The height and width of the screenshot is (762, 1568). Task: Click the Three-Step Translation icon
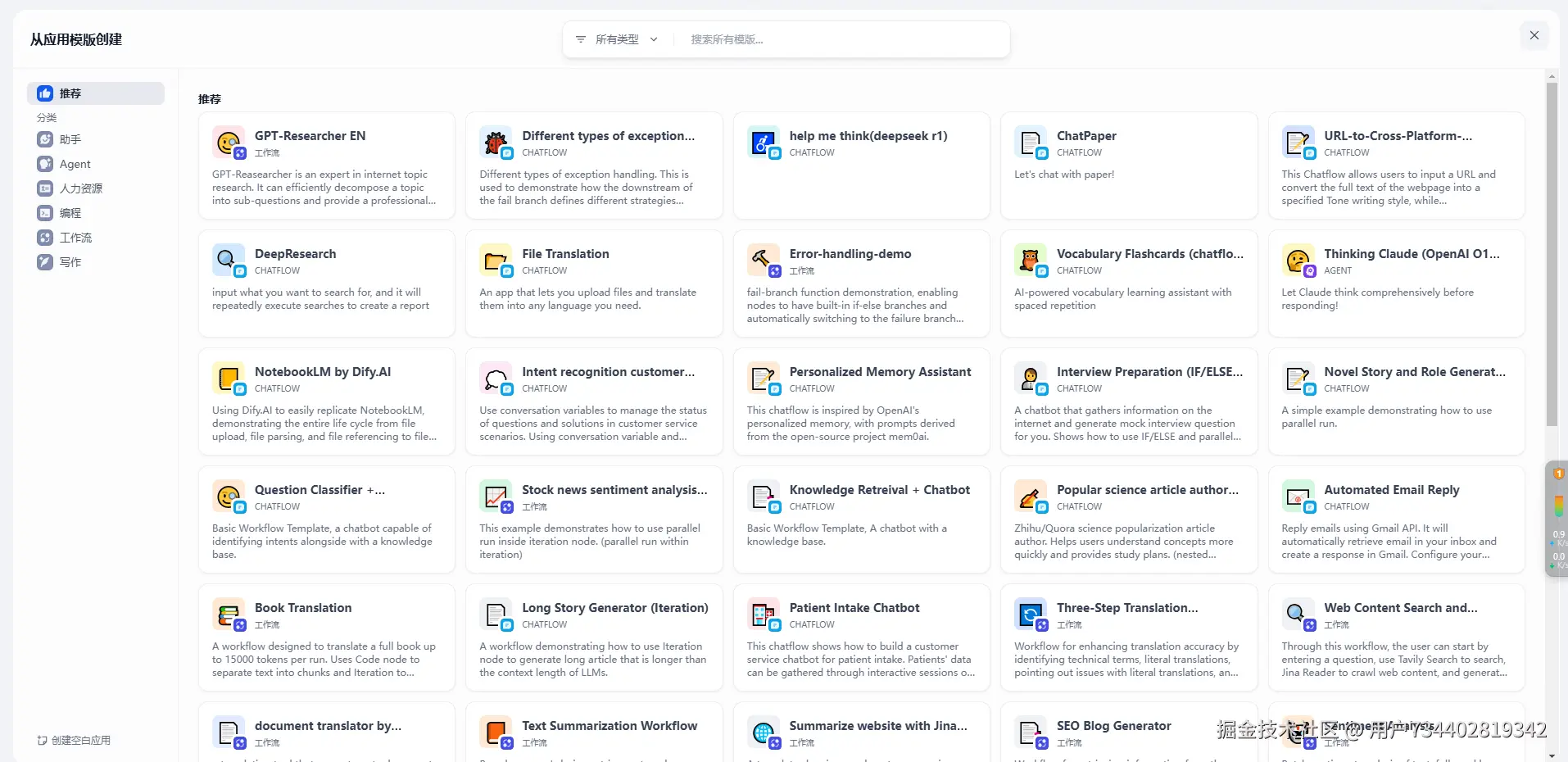coord(1031,615)
